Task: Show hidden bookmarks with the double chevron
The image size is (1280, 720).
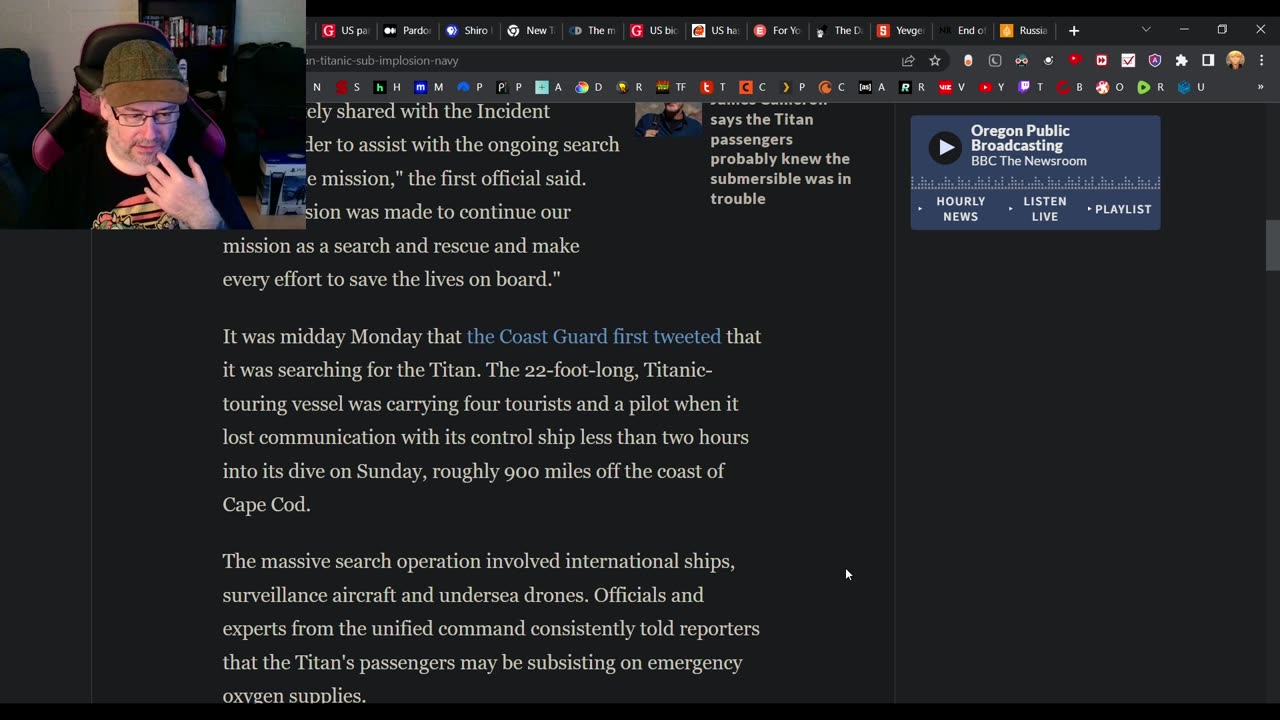Action: (x=1260, y=87)
